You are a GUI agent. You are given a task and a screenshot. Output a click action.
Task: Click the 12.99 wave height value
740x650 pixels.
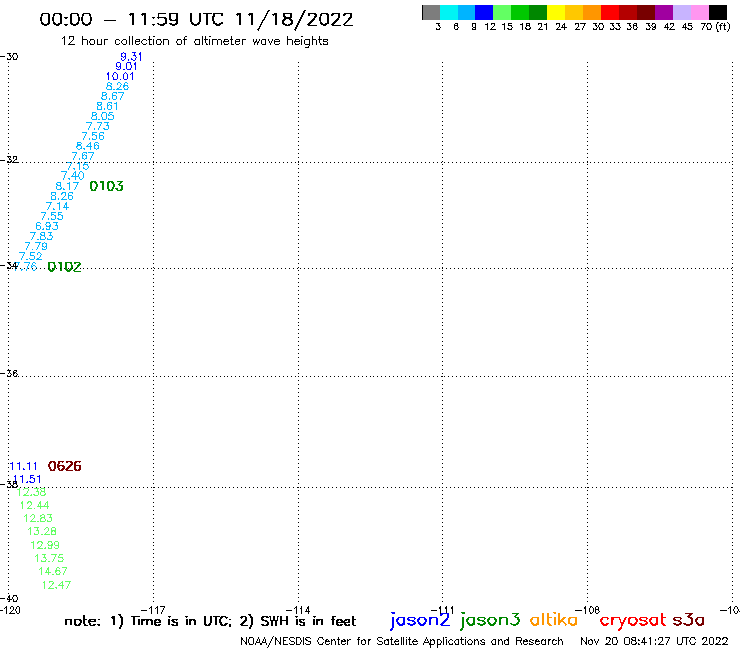(45, 545)
